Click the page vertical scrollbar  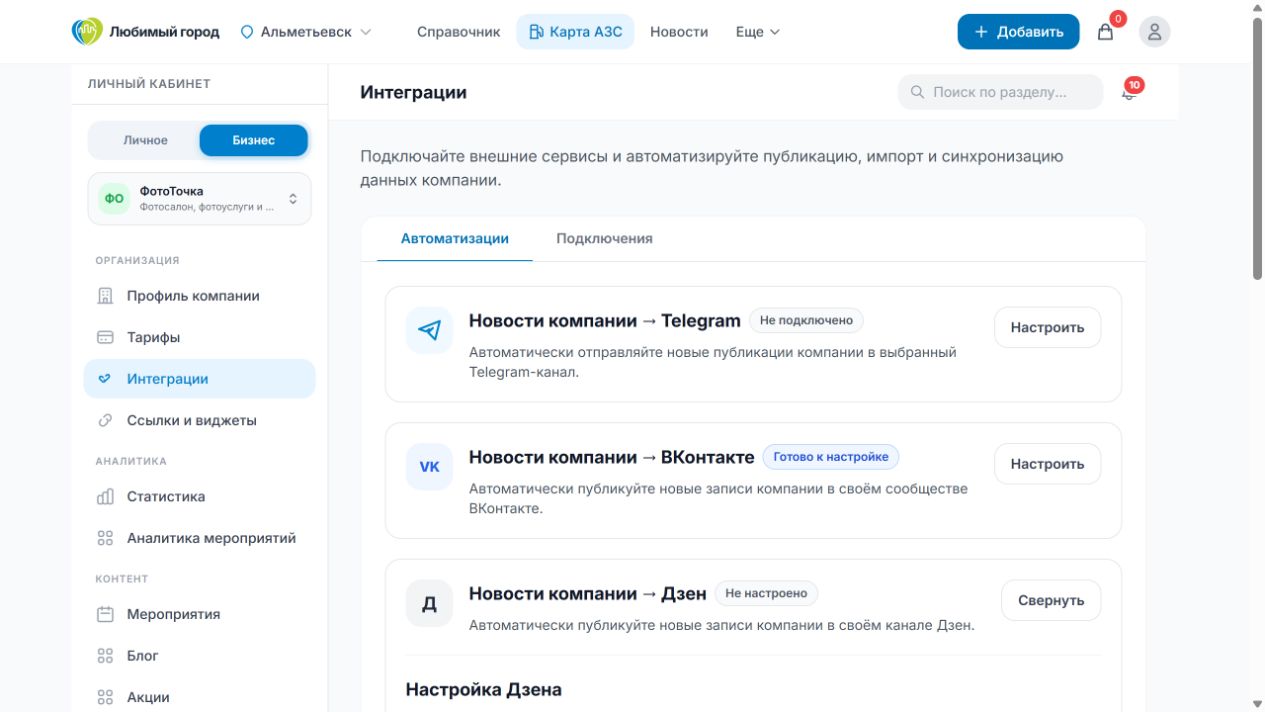tap(1258, 150)
